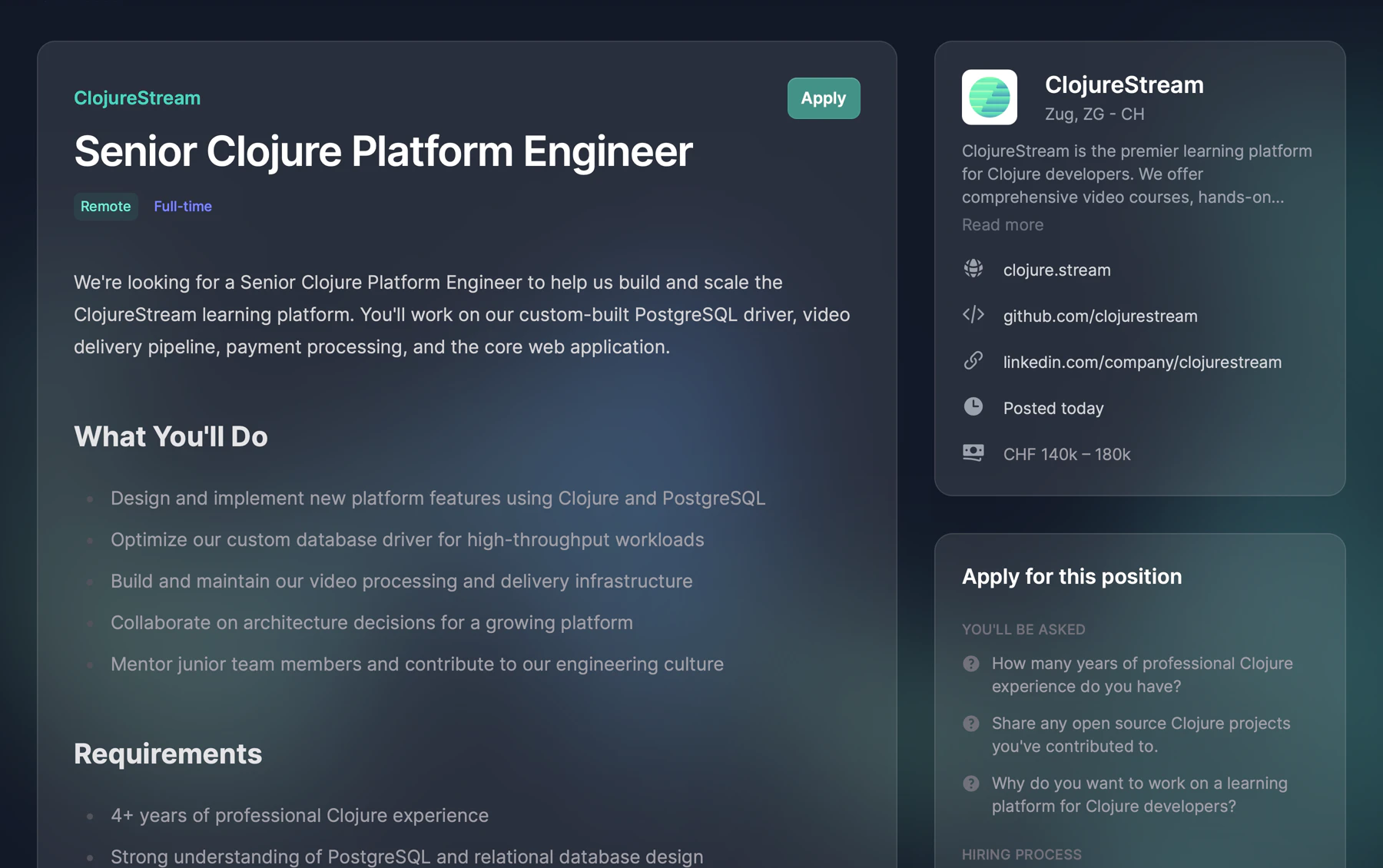Click question icon beside learning platform question

(971, 784)
